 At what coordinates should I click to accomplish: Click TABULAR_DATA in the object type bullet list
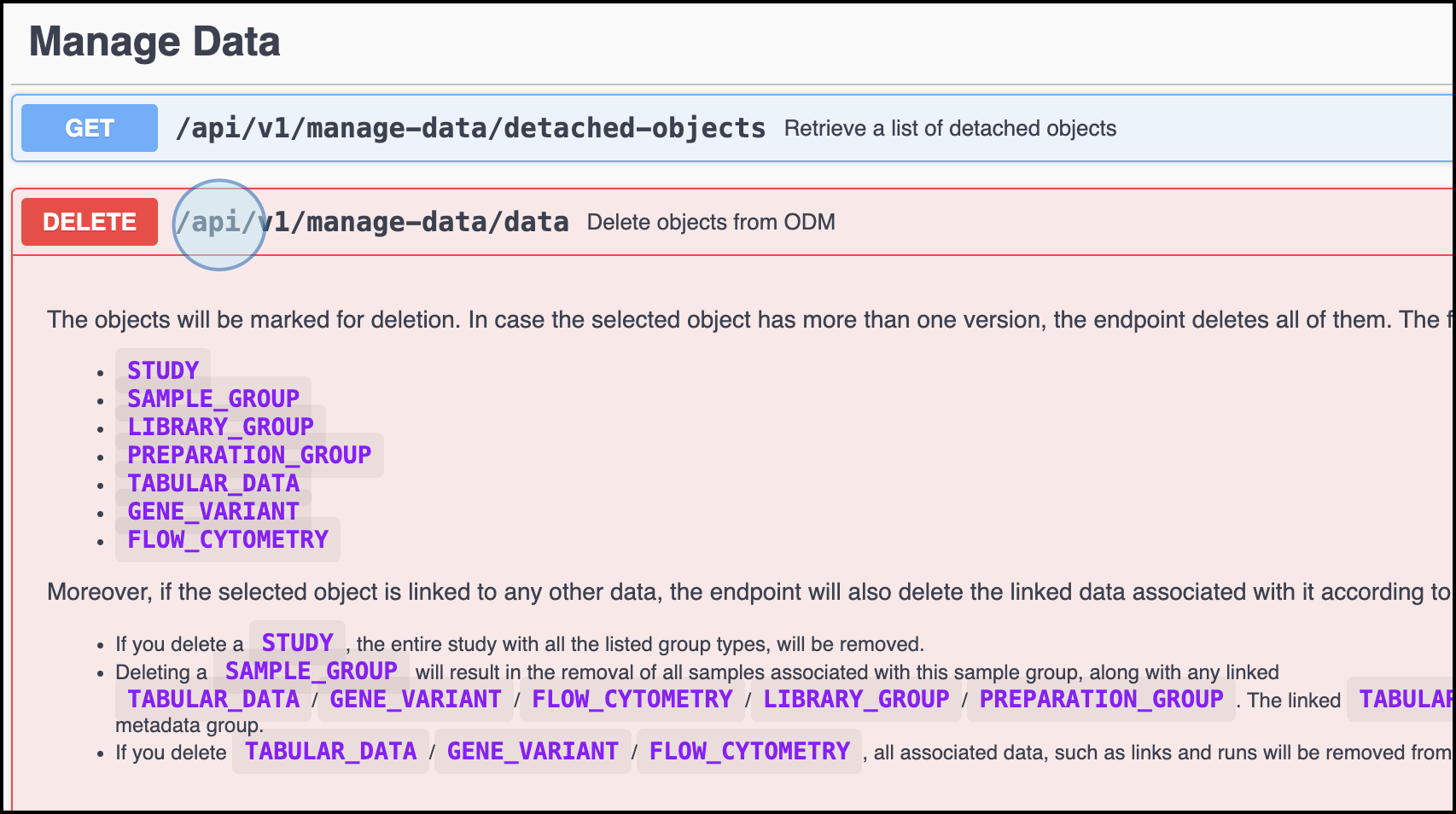(x=213, y=483)
